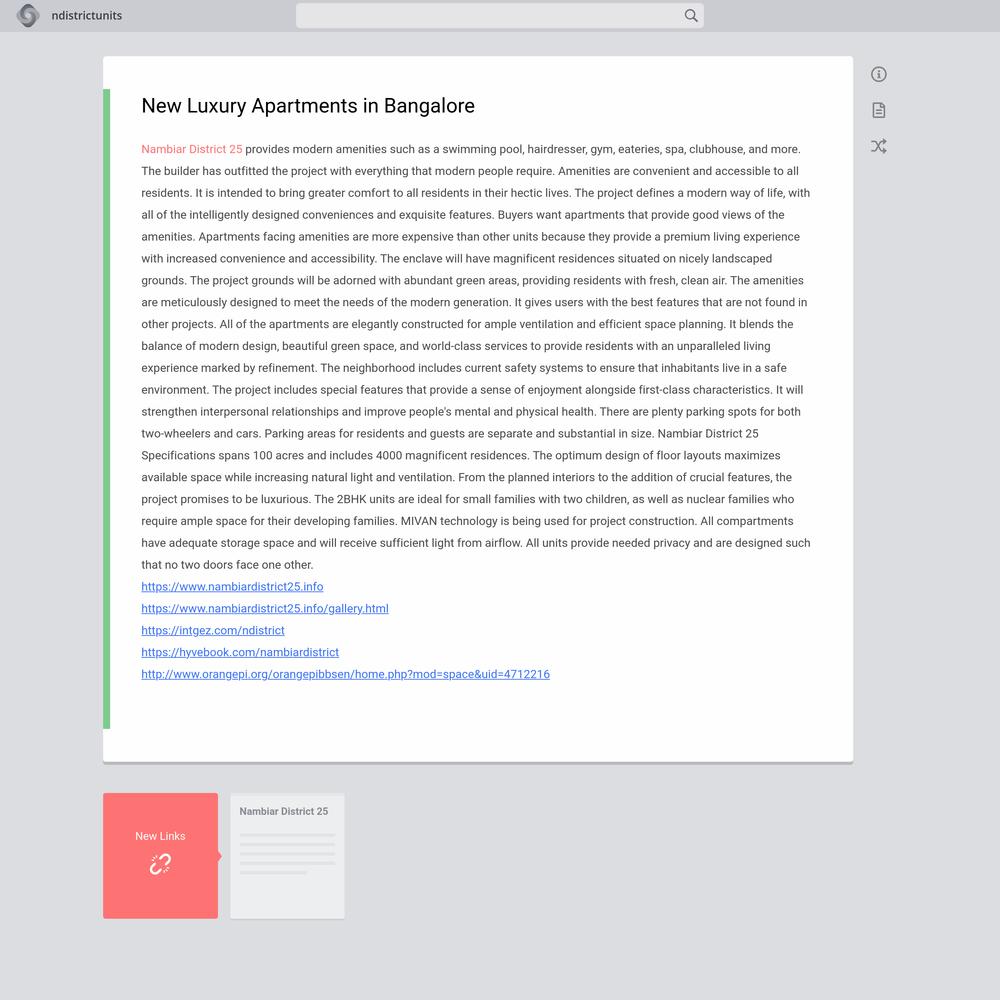This screenshot has width=1000, height=1000.
Task: Click the search magnifier icon
Action: (691, 15)
